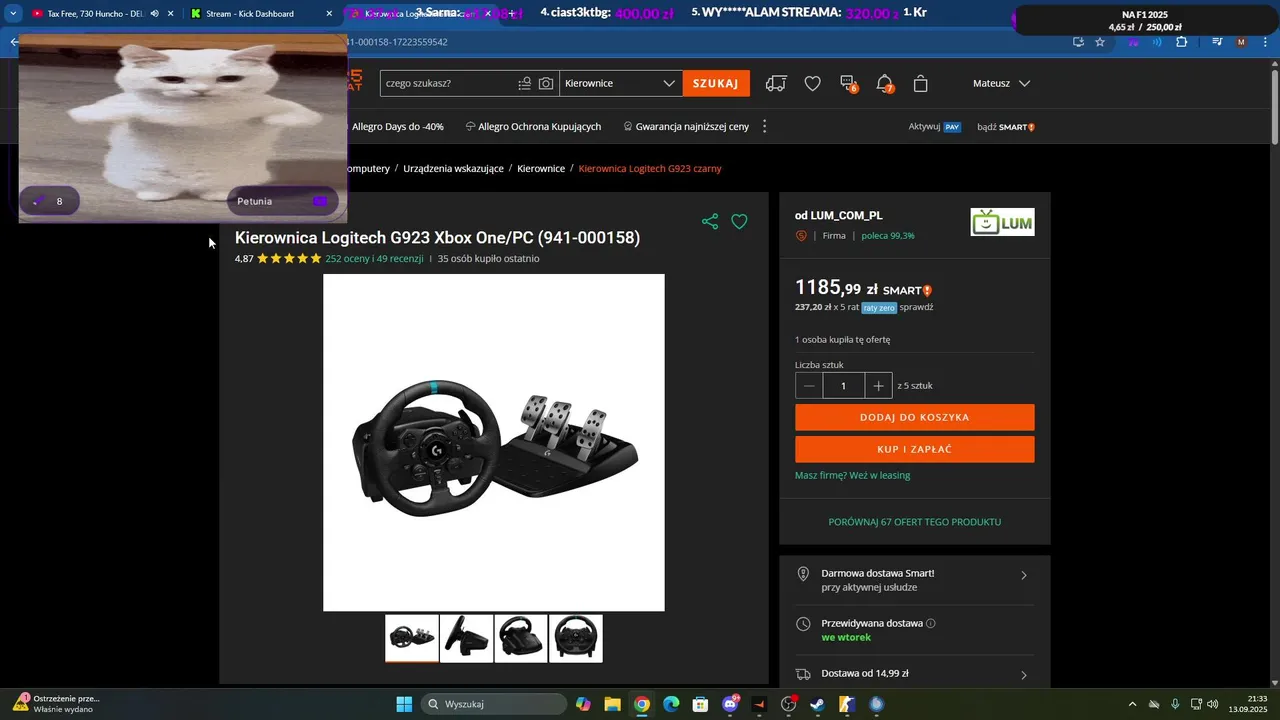This screenshot has width=1280, height=720.
Task: Click the install app icon in address bar
Action: coord(1078,42)
